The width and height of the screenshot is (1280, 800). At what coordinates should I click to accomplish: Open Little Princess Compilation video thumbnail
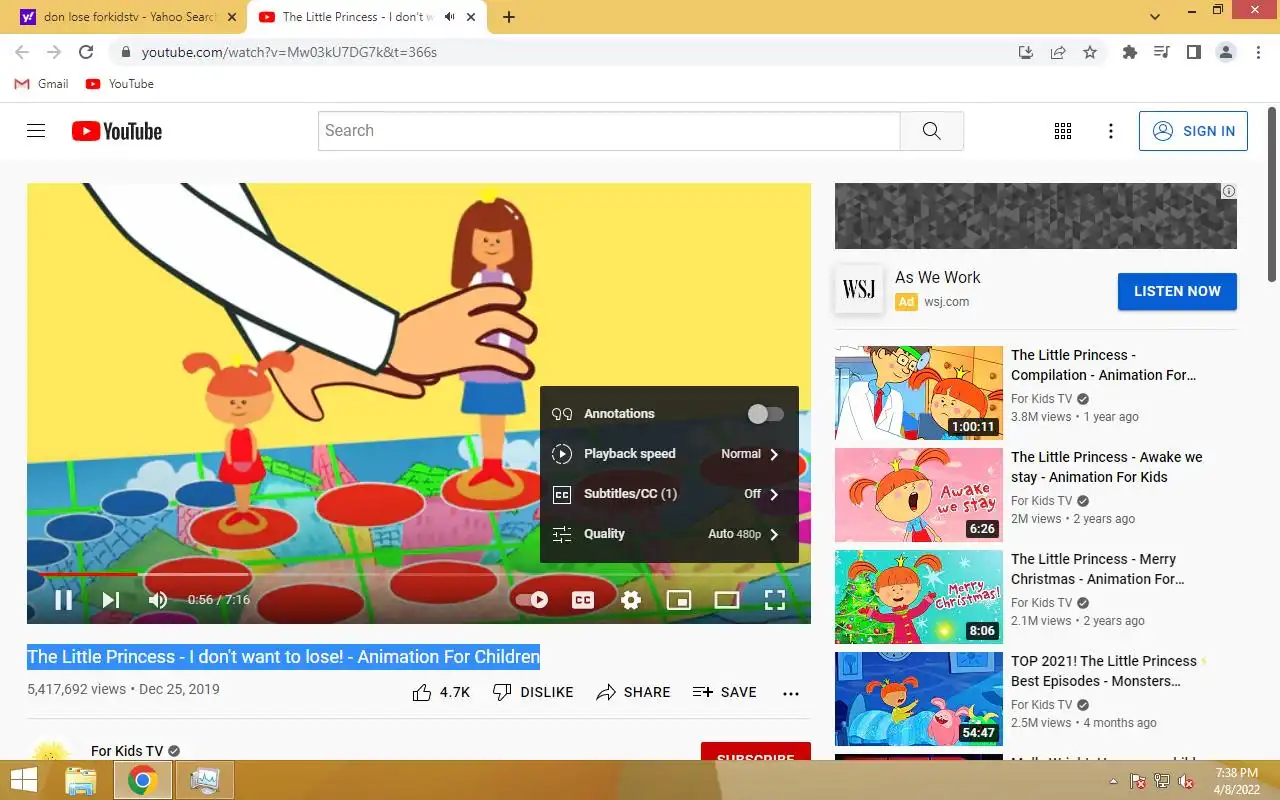click(x=919, y=393)
